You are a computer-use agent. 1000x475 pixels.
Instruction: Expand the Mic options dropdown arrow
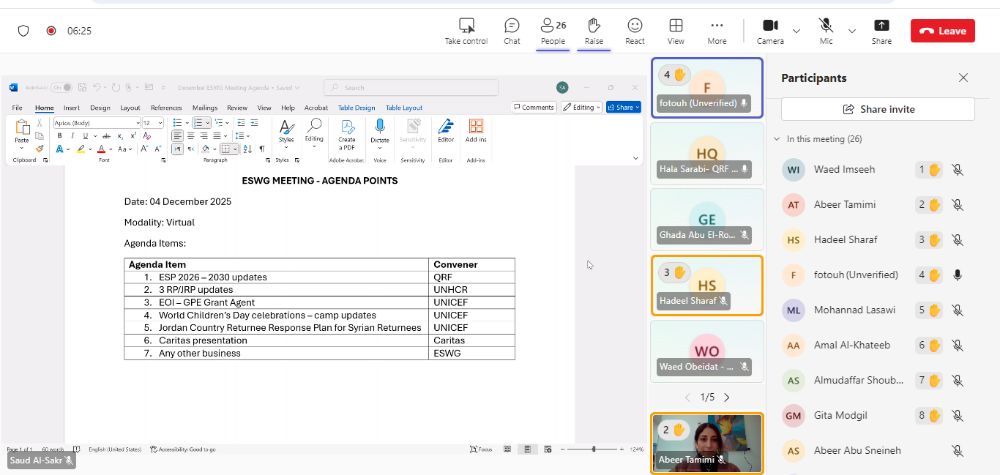pos(852,31)
